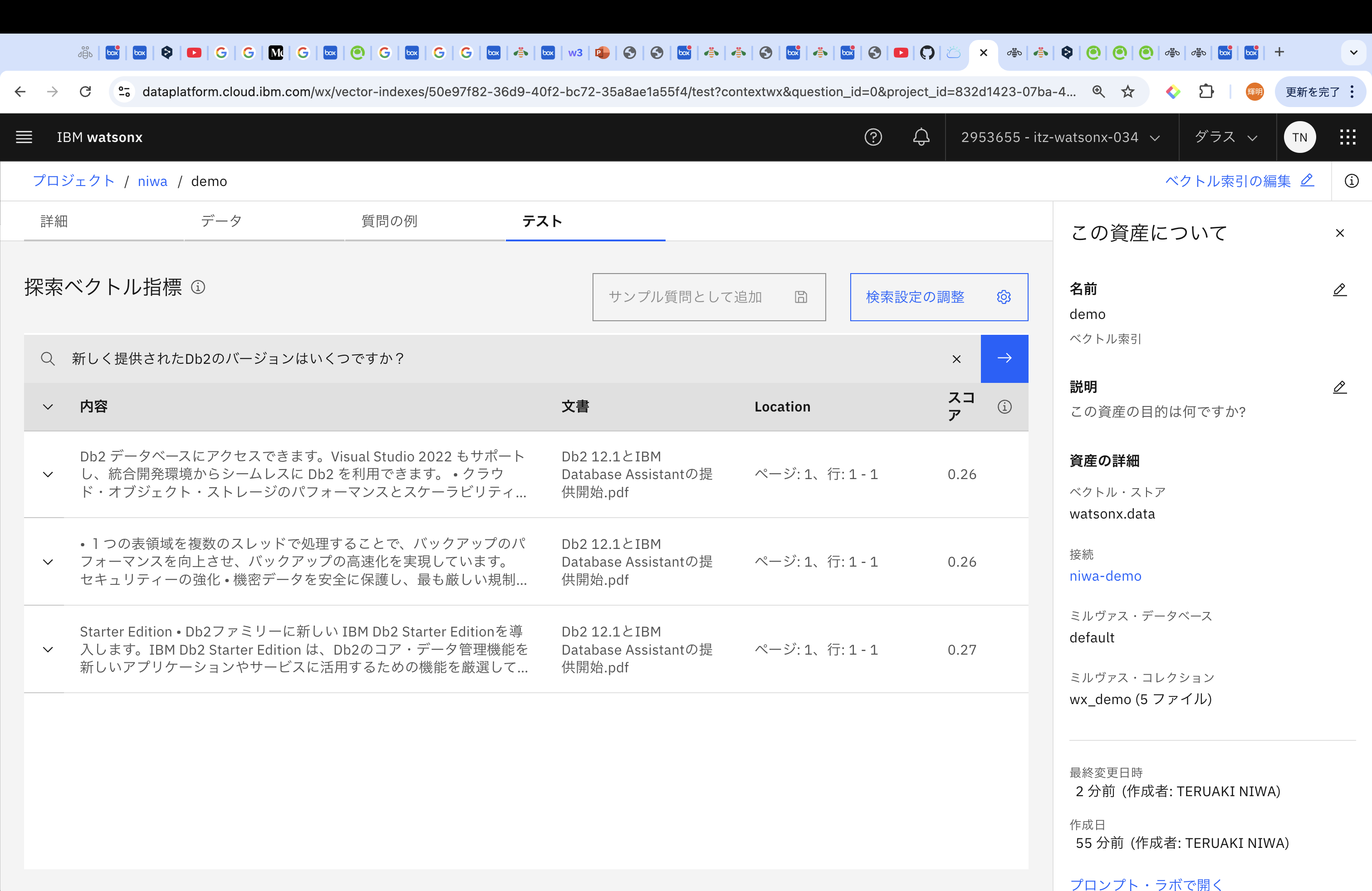Click the score column info icon
1372x891 pixels.
[x=1004, y=407]
